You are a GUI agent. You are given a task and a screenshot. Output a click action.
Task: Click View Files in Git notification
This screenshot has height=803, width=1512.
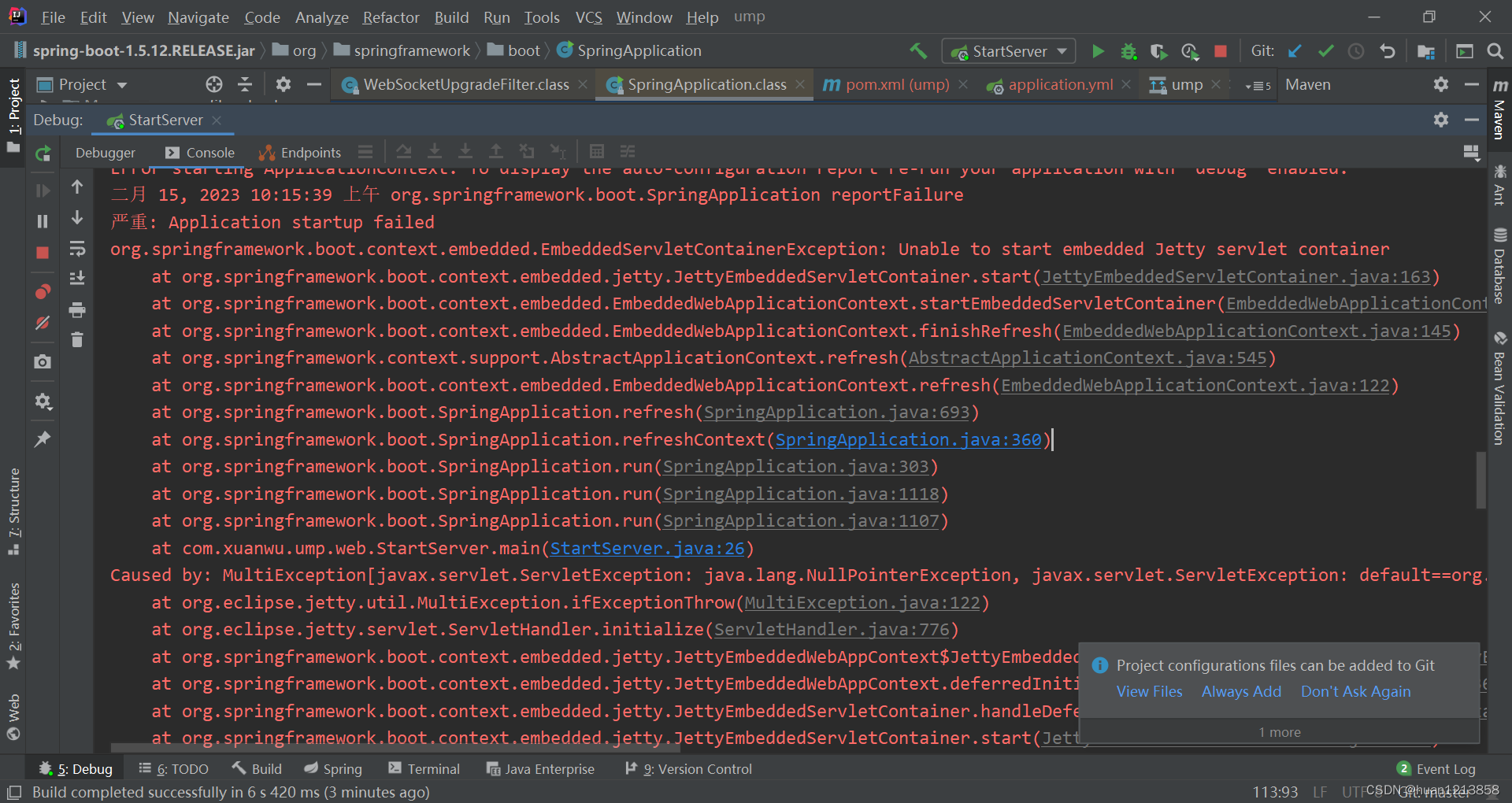[1150, 692]
